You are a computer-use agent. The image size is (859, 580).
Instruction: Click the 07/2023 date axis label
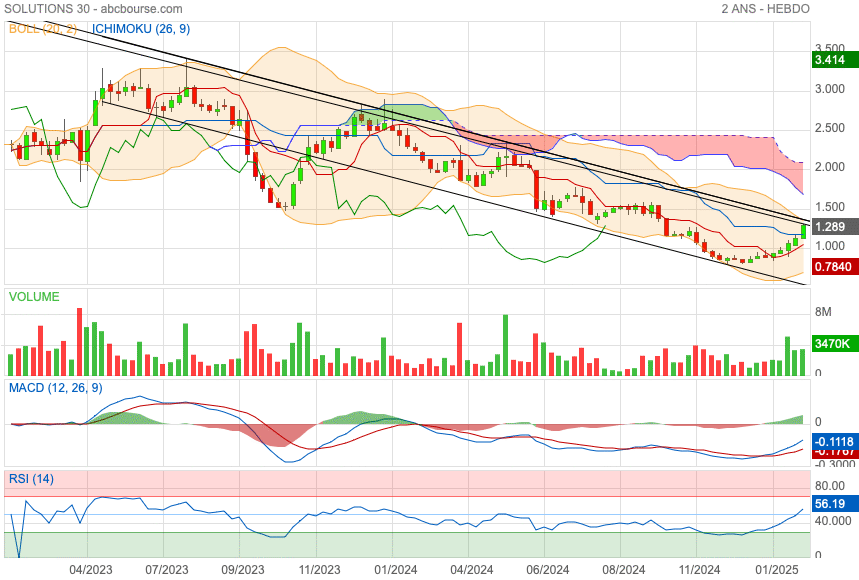click(x=167, y=570)
